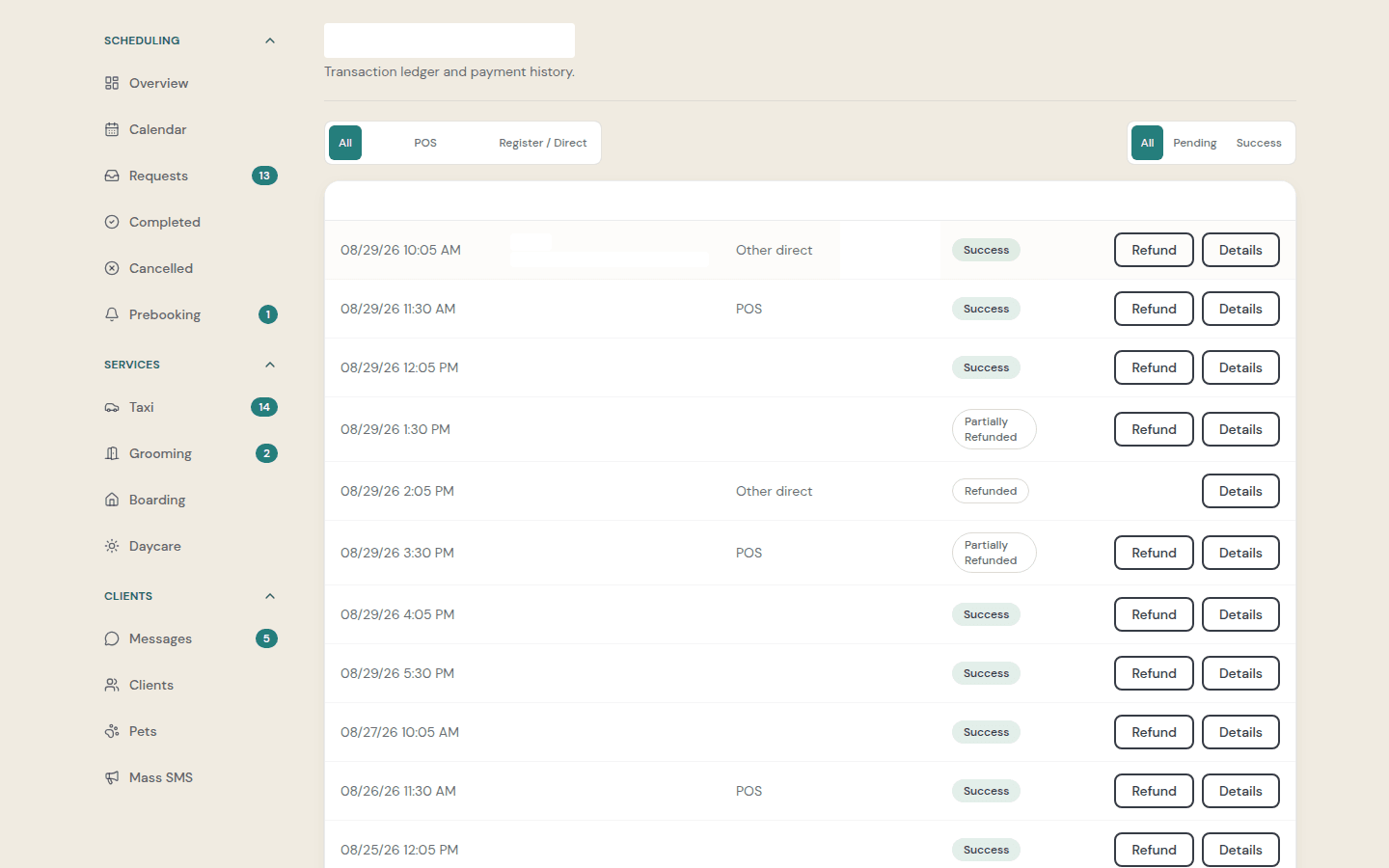Viewport: 1389px width, 868px height.
Task: Click the Boarding house icon
Action: 112,500
